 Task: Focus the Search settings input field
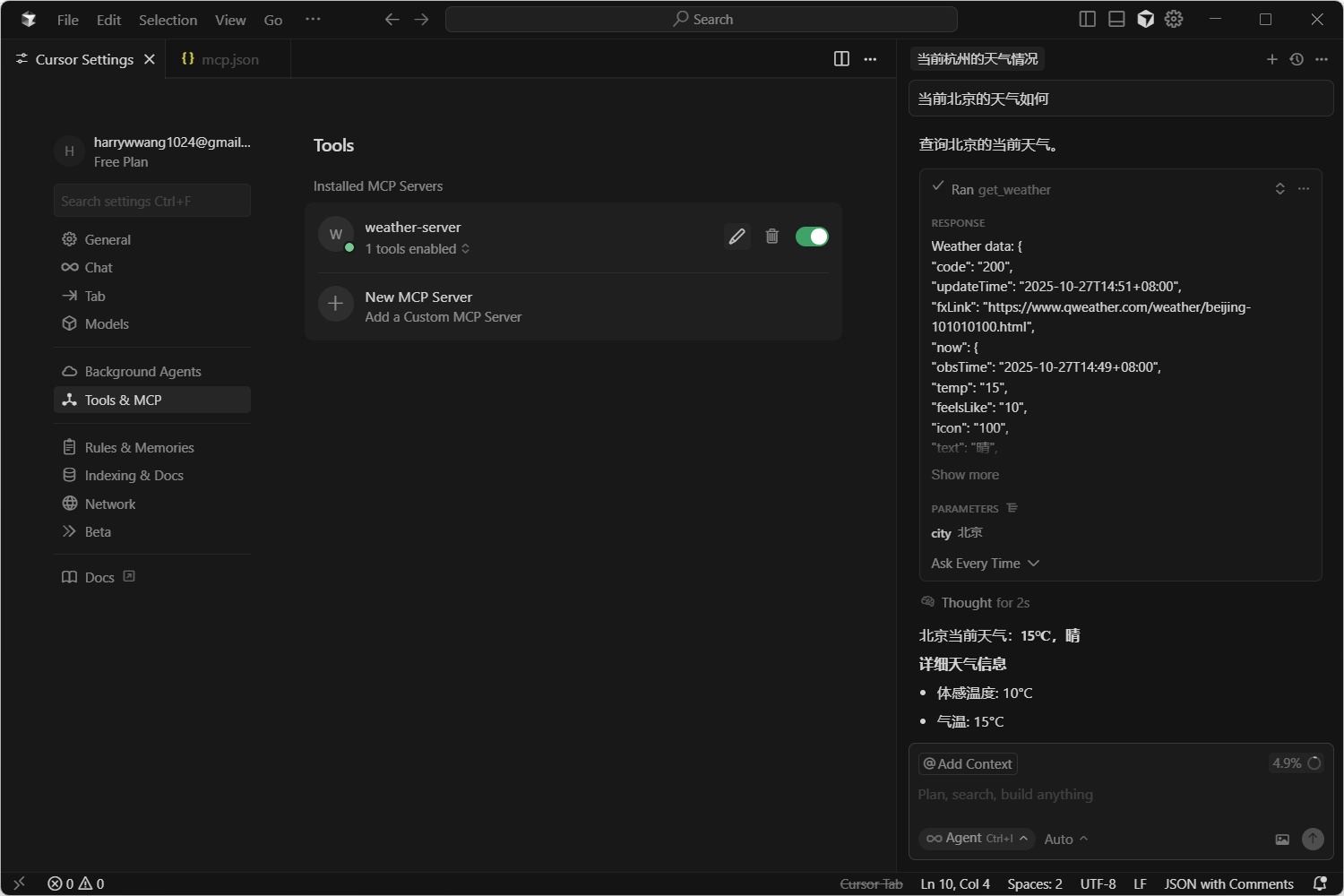coord(152,201)
